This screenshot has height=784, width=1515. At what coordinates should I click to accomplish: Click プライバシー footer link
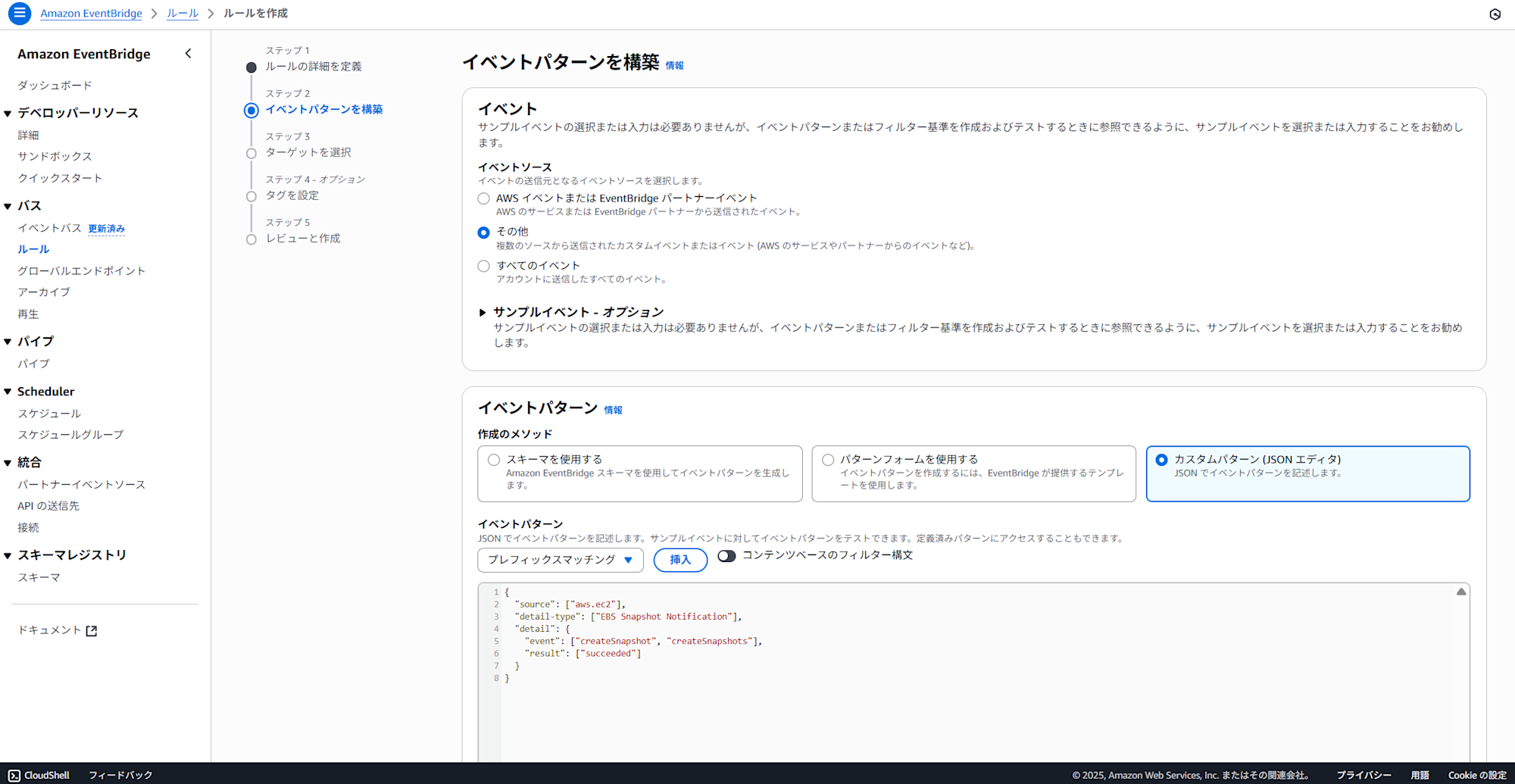click(1363, 775)
